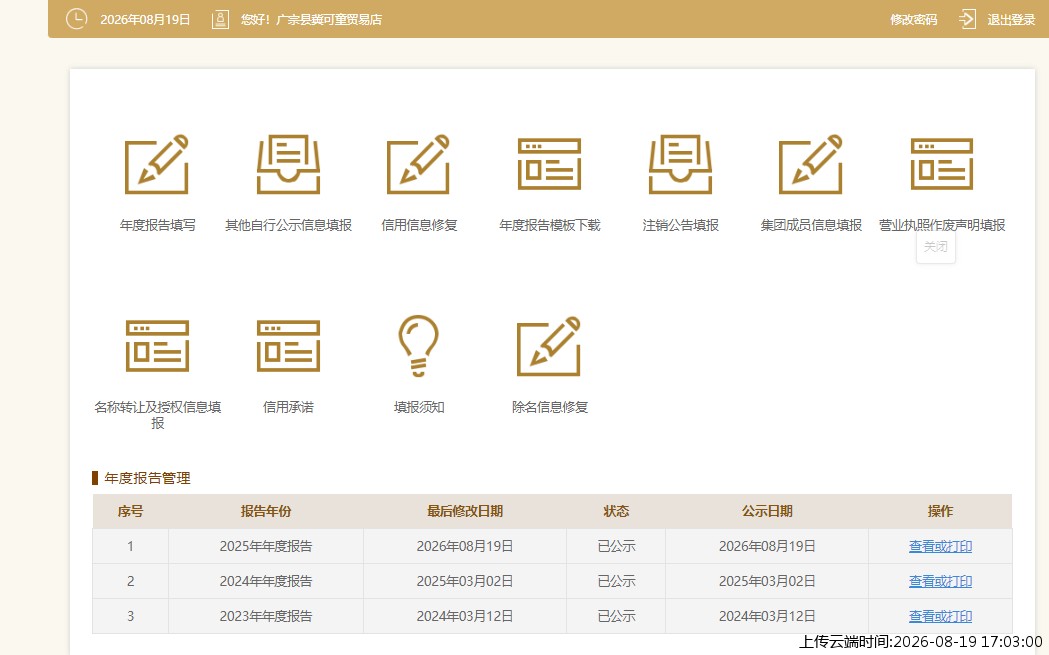1049x655 pixels.
Task: Click the header date 2026年08月19日
Action: [x=145, y=19]
